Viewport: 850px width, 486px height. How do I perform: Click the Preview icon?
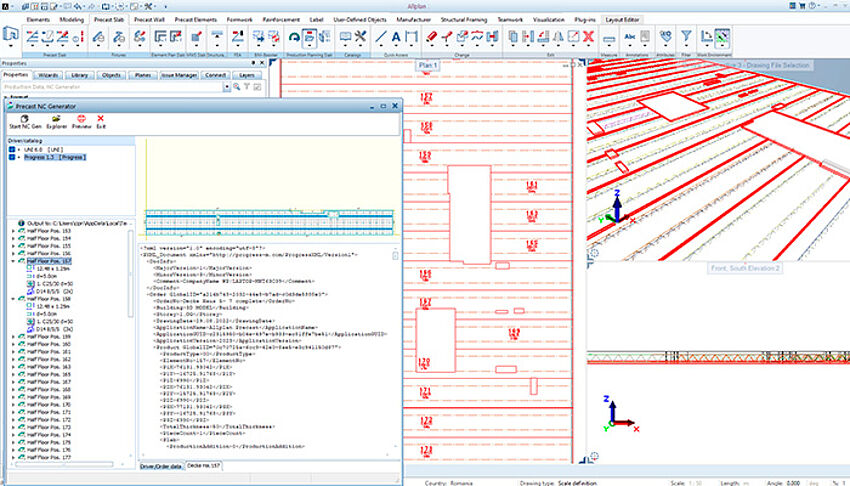81,120
